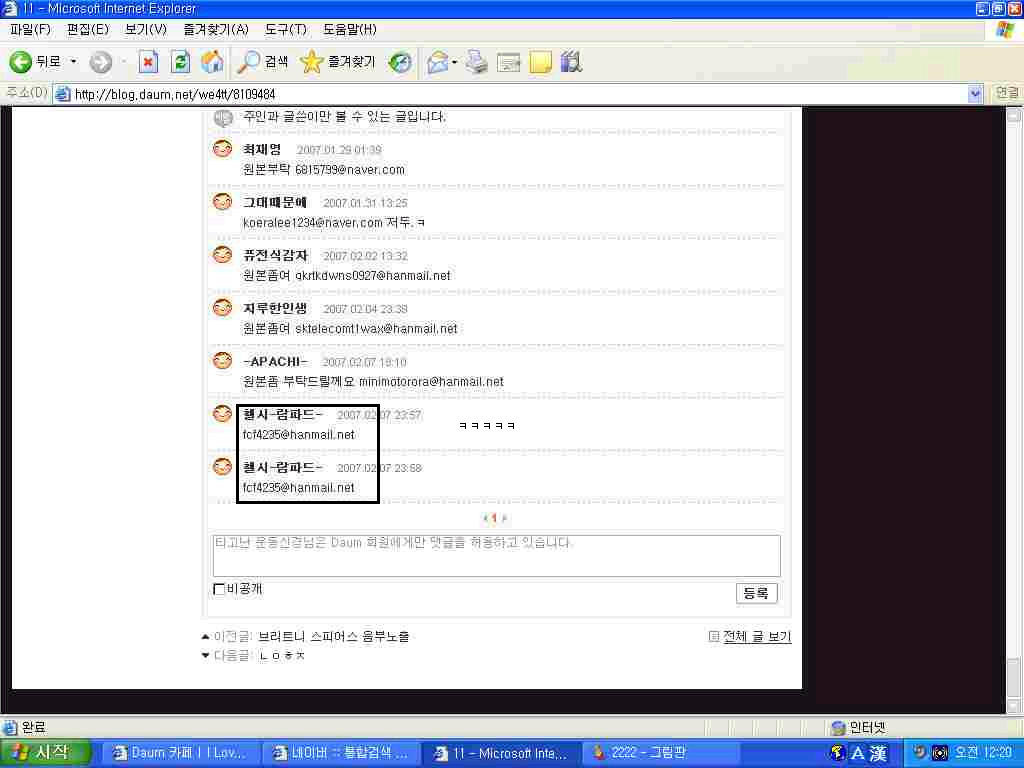1024x768 pixels.
Task: Click the avatar icon next to 그대때문에
Action: pyautogui.click(x=223, y=202)
